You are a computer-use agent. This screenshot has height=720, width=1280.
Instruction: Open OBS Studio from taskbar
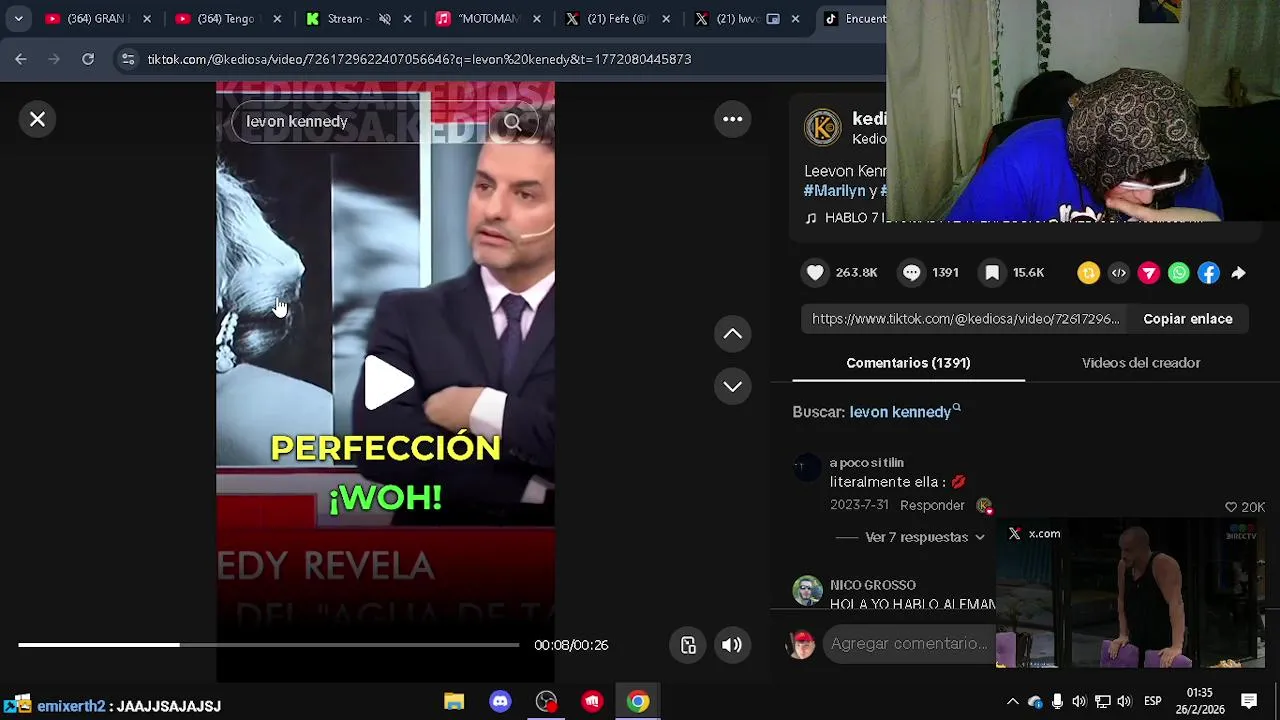pos(546,702)
